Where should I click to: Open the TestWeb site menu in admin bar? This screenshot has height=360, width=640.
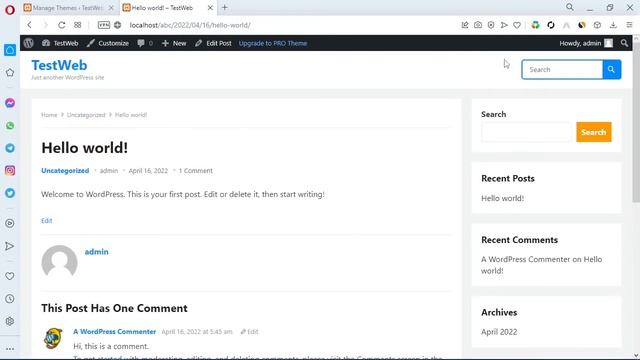tap(60, 43)
